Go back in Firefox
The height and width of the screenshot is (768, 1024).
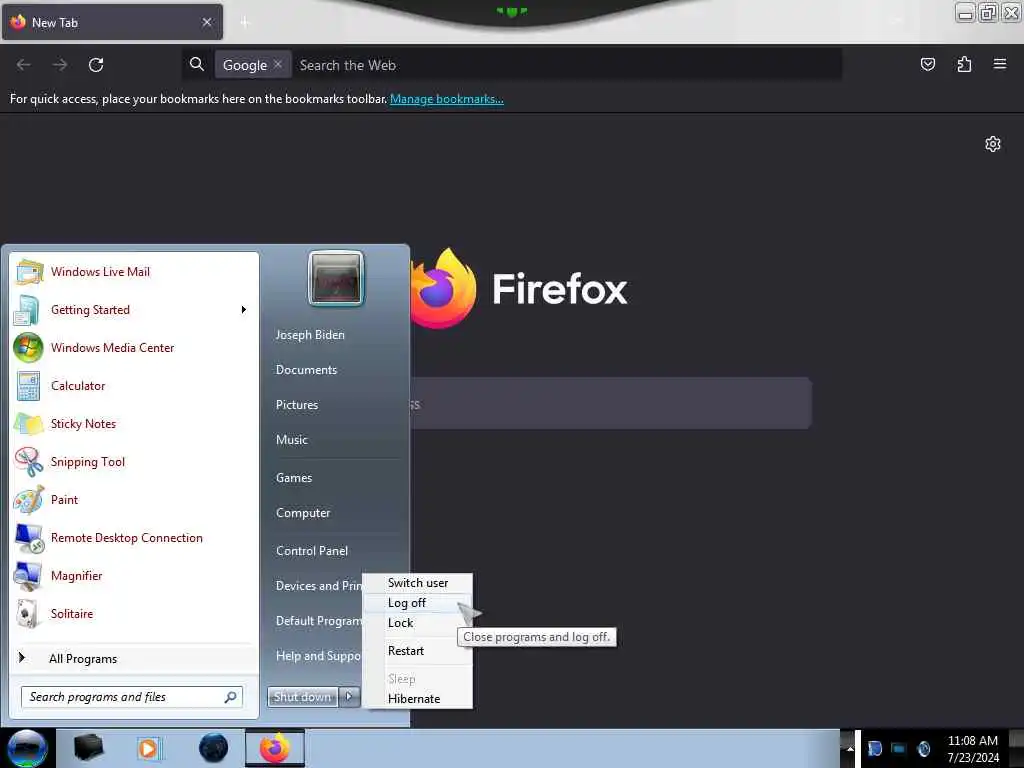click(x=24, y=65)
